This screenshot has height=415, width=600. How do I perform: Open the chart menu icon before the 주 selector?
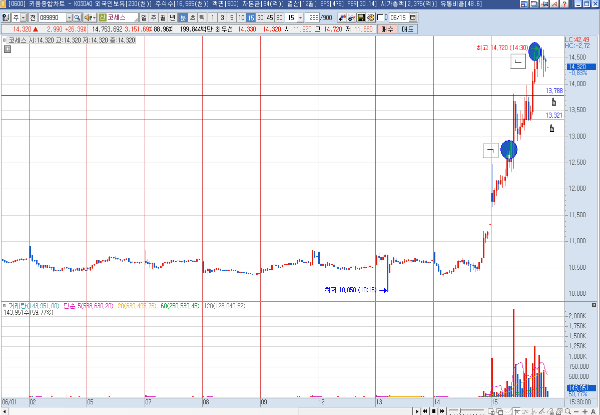[x=6, y=18]
